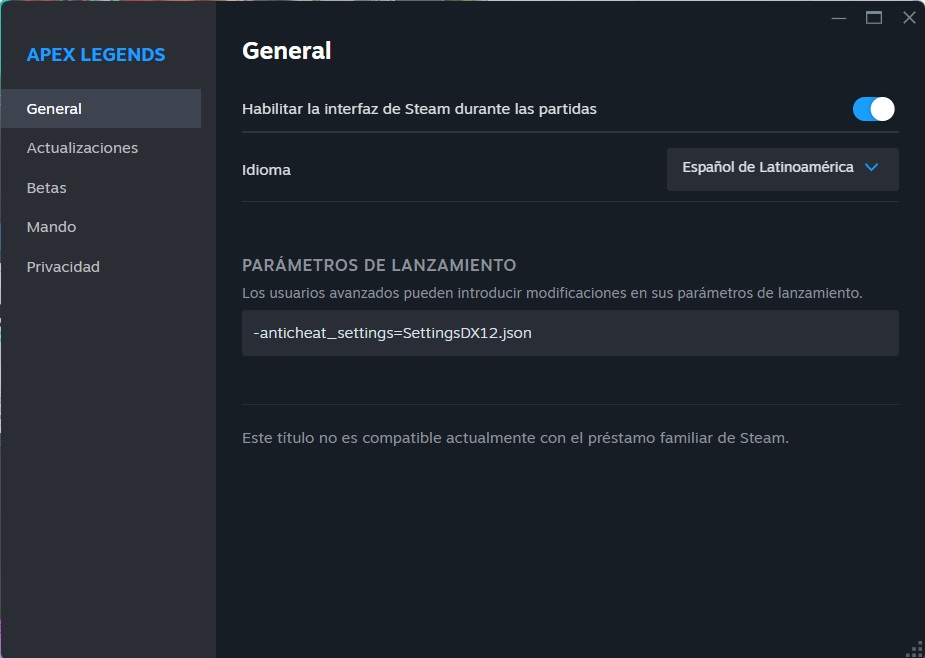
Task: Switch to the Actualizaciones section
Action: (82, 148)
